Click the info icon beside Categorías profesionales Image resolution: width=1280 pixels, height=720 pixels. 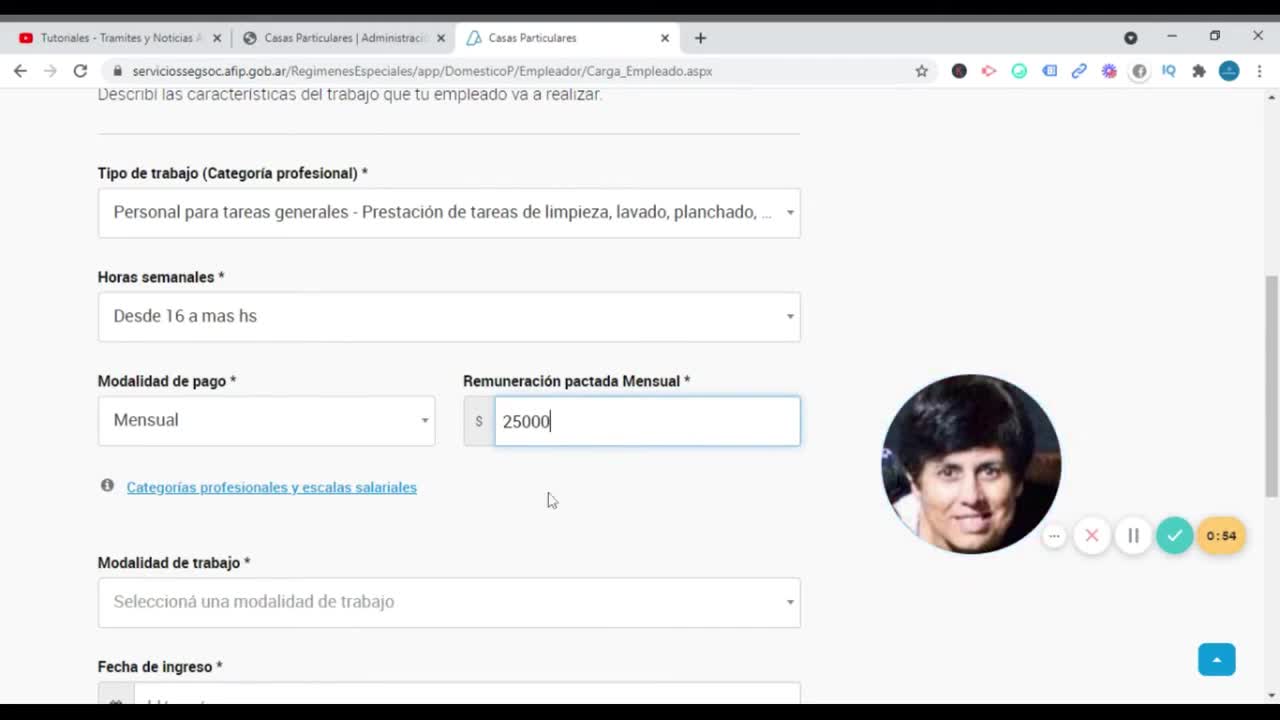(107, 486)
